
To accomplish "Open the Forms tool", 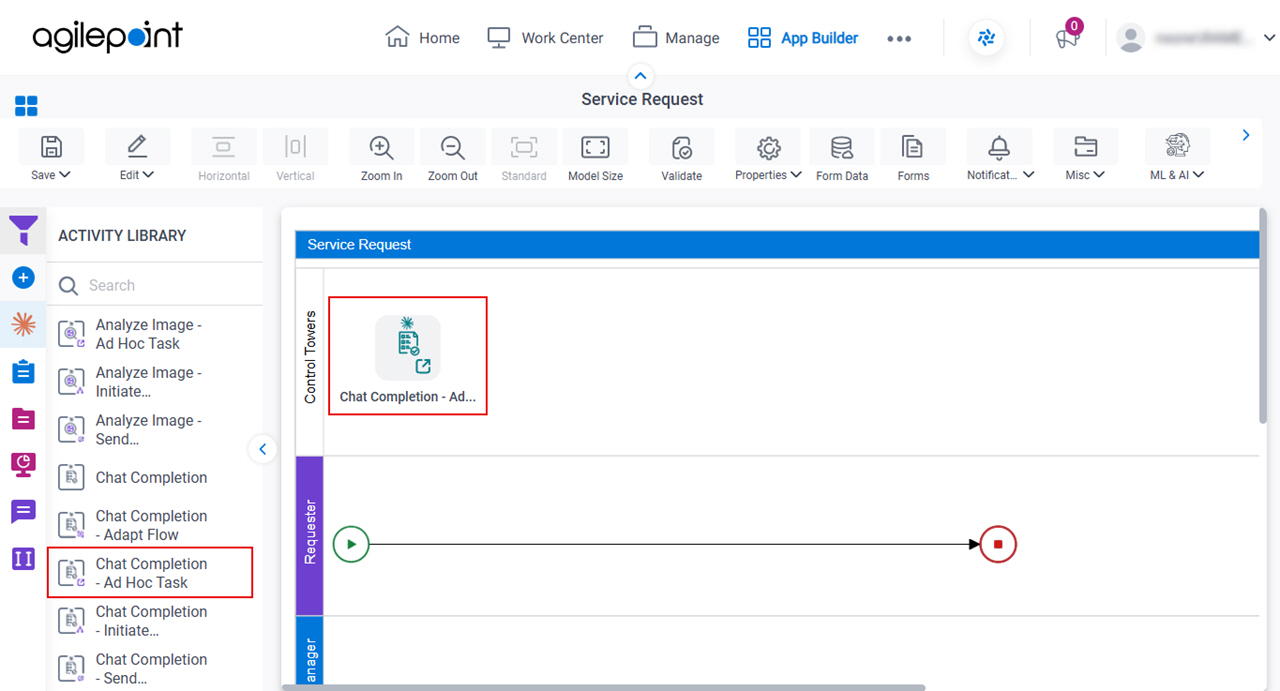I will tap(913, 156).
